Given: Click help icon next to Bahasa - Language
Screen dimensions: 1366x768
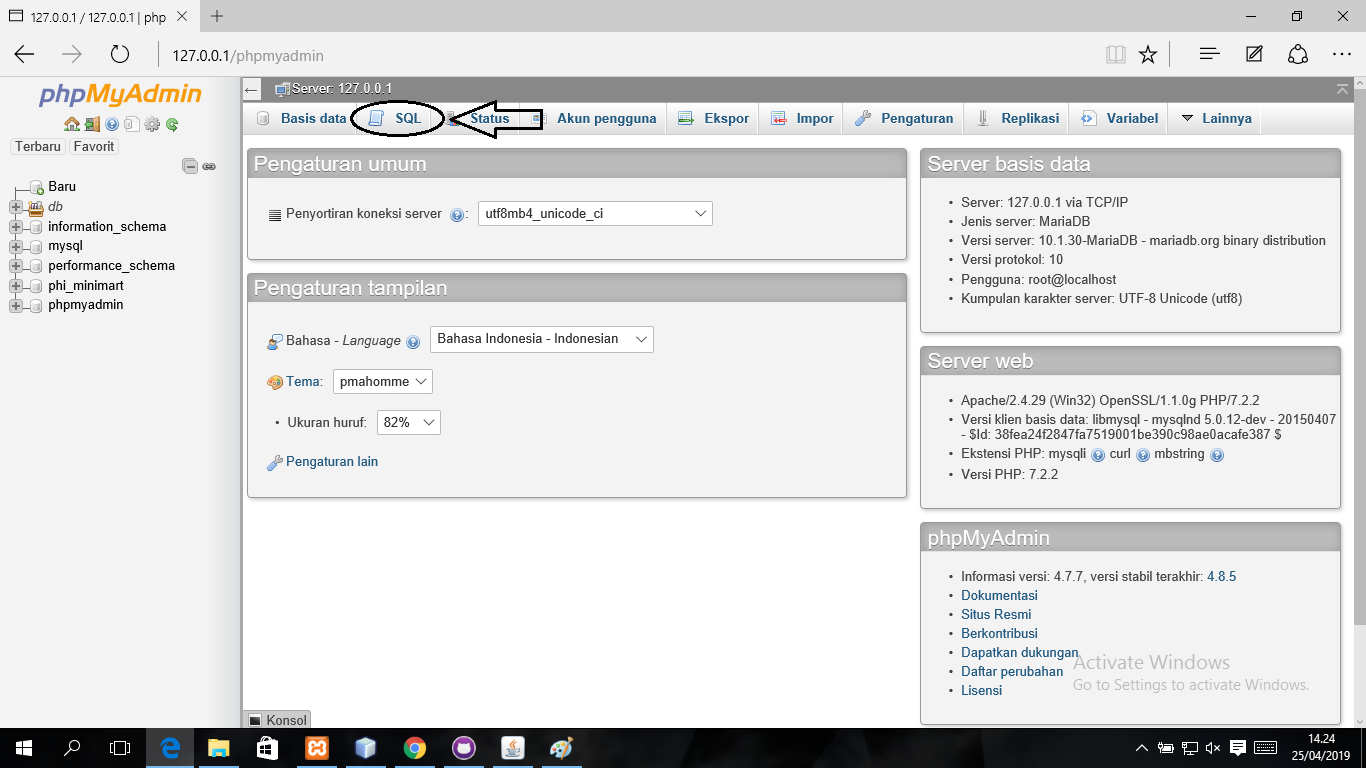Looking at the screenshot, I should pyautogui.click(x=413, y=341).
